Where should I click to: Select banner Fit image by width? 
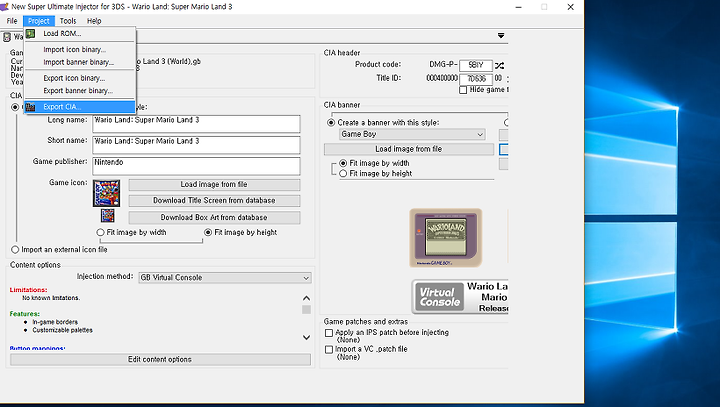coord(343,163)
